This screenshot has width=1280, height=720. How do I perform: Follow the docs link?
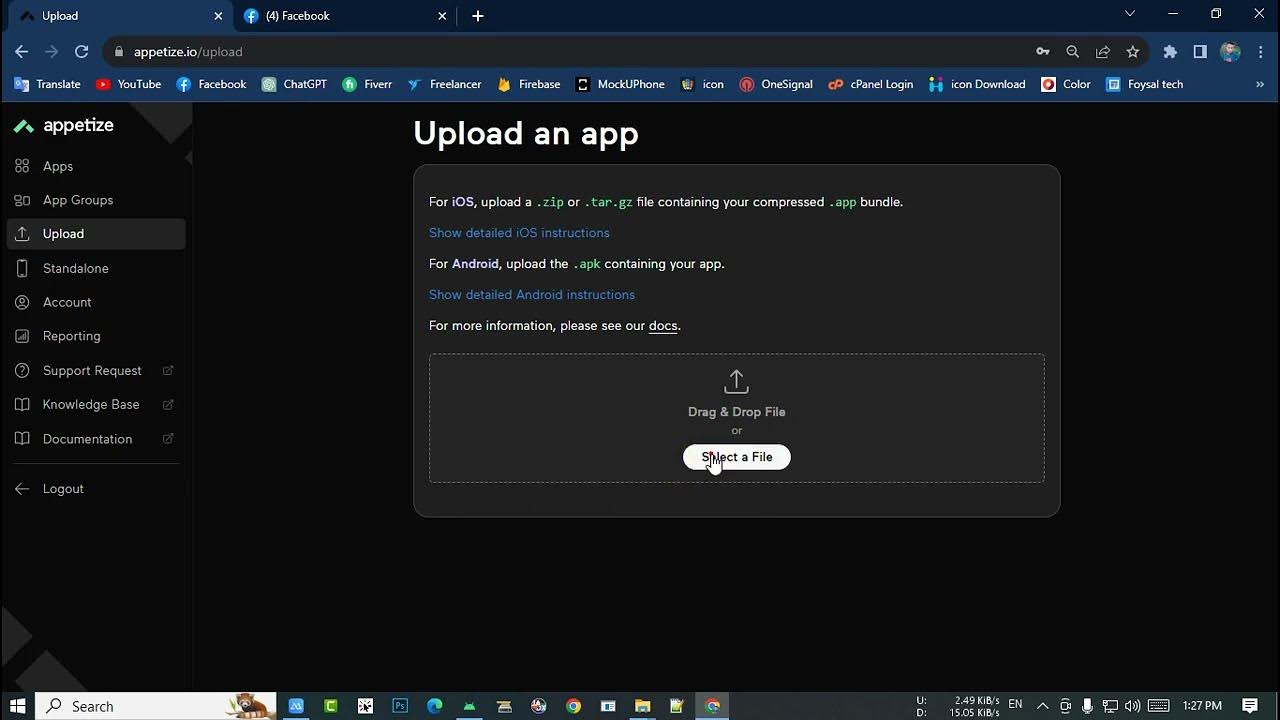tap(663, 326)
